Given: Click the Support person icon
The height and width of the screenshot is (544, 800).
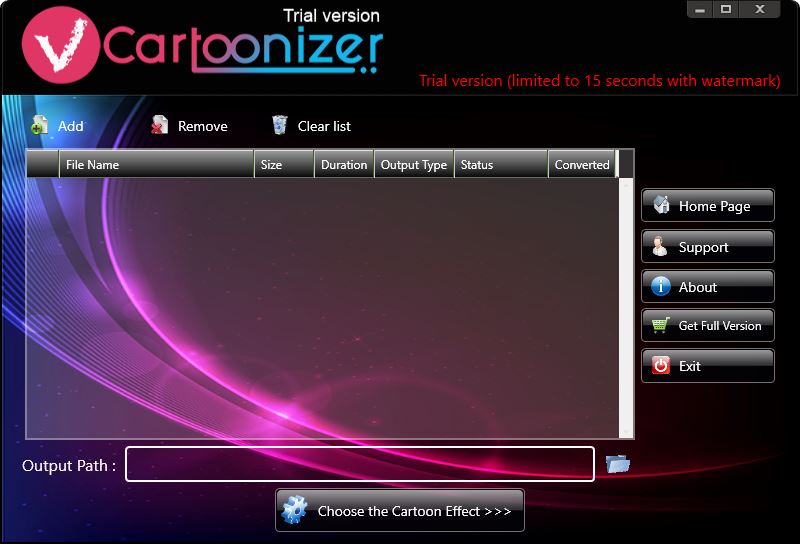Looking at the screenshot, I should coord(660,246).
